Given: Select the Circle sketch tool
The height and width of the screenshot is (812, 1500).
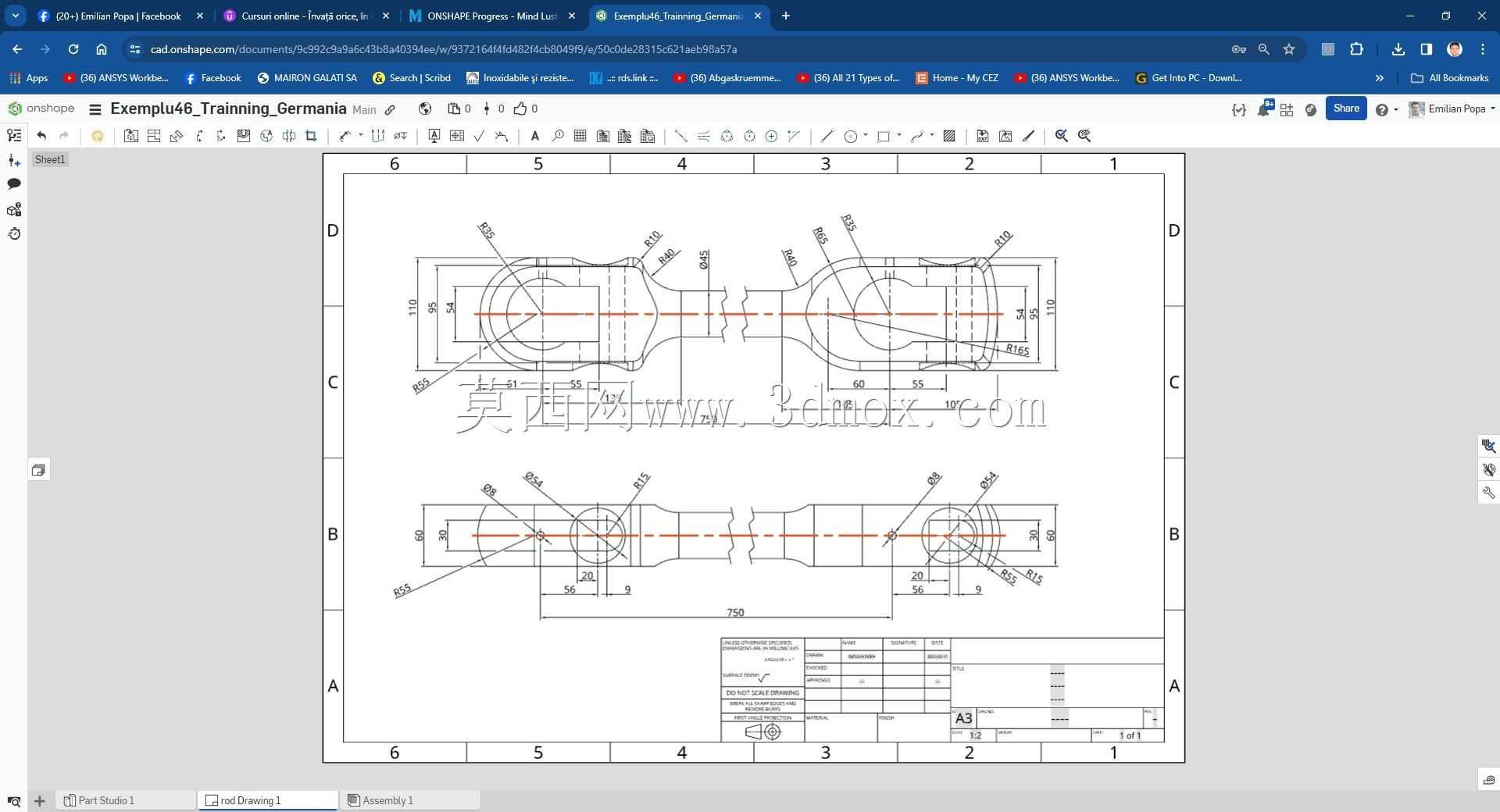Looking at the screenshot, I should pos(851,136).
